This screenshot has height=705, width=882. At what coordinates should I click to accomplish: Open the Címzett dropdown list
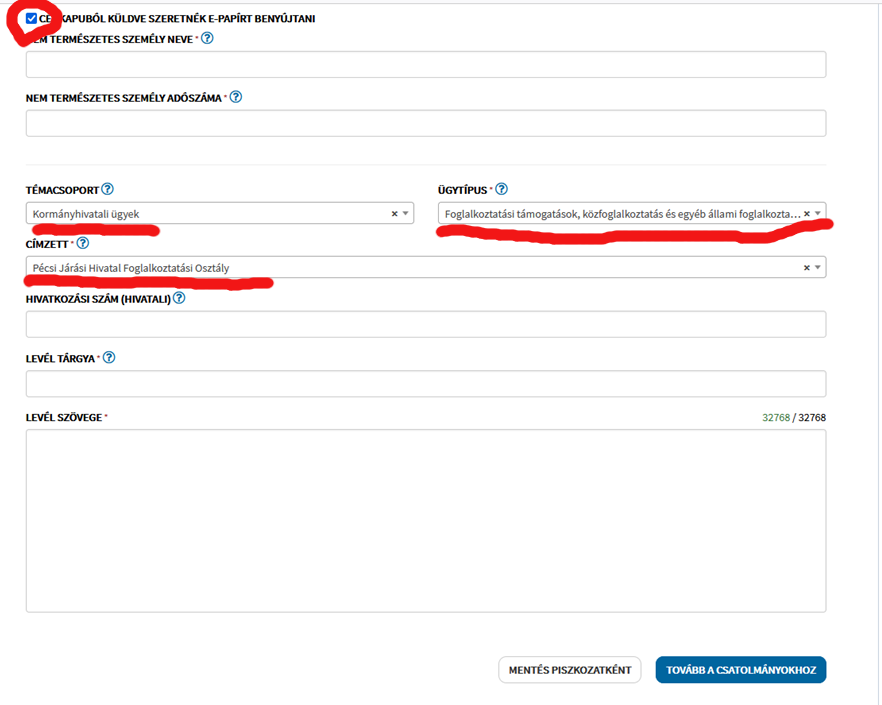coord(818,267)
